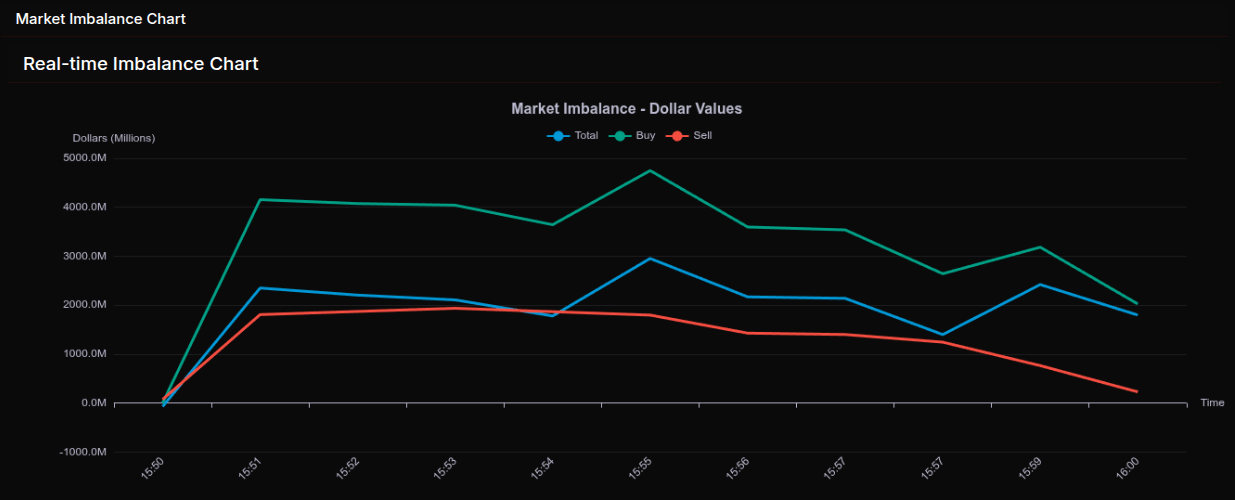Click the red Sell legend color marker
1235x500 pixels.
pyautogui.click(x=676, y=135)
